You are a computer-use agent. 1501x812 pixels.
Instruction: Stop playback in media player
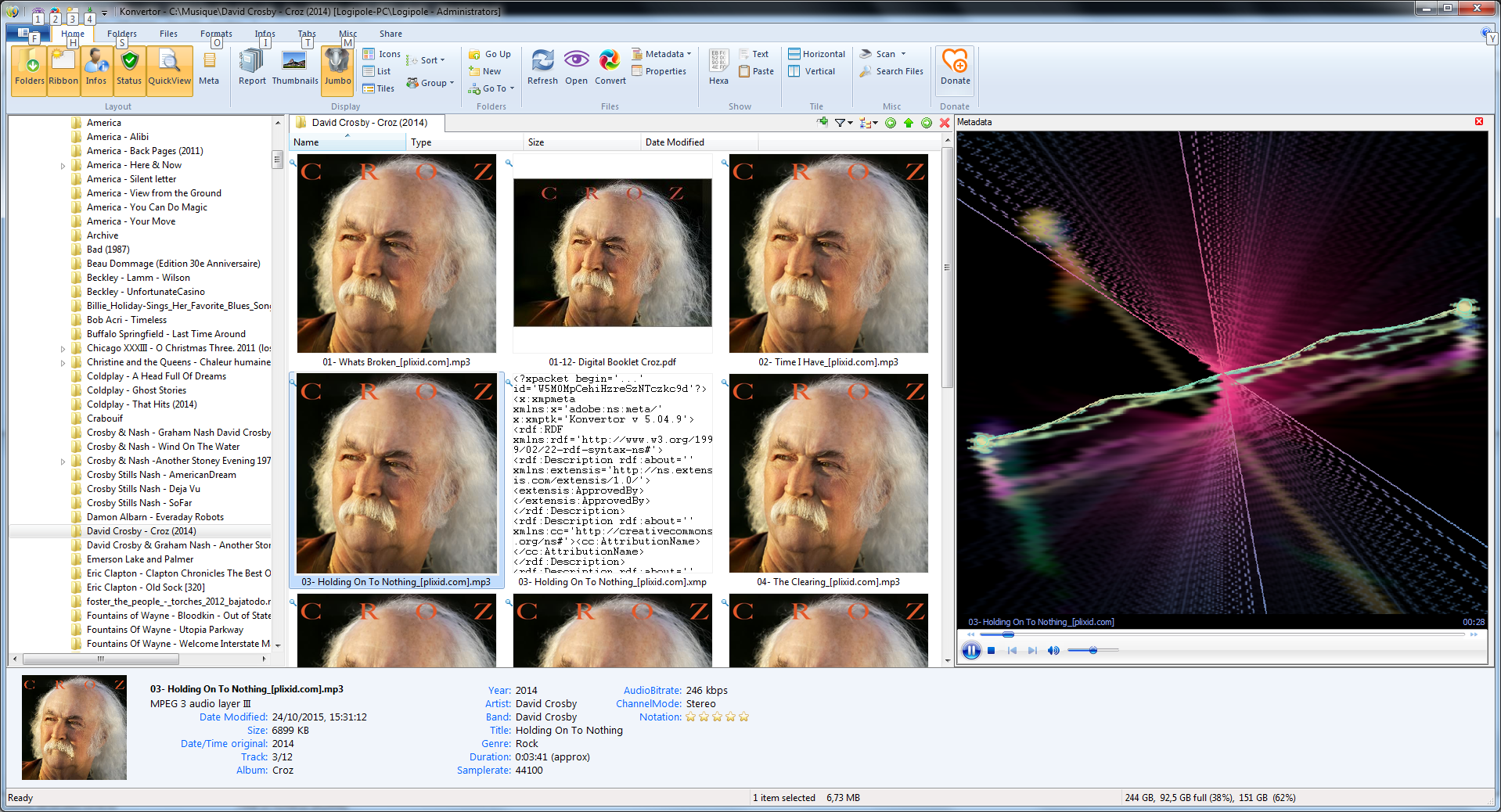point(992,650)
